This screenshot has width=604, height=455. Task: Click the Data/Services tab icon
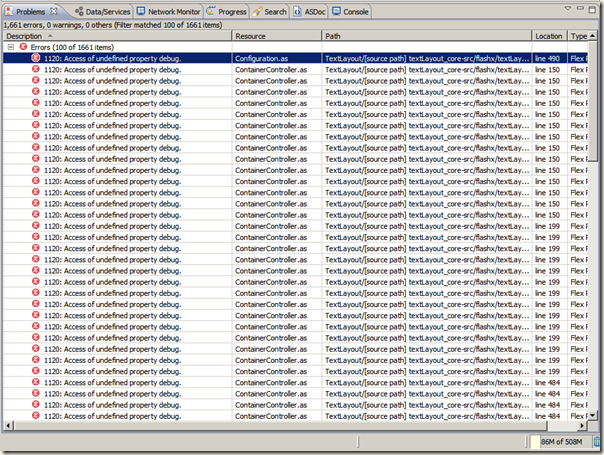tap(79, 12)
